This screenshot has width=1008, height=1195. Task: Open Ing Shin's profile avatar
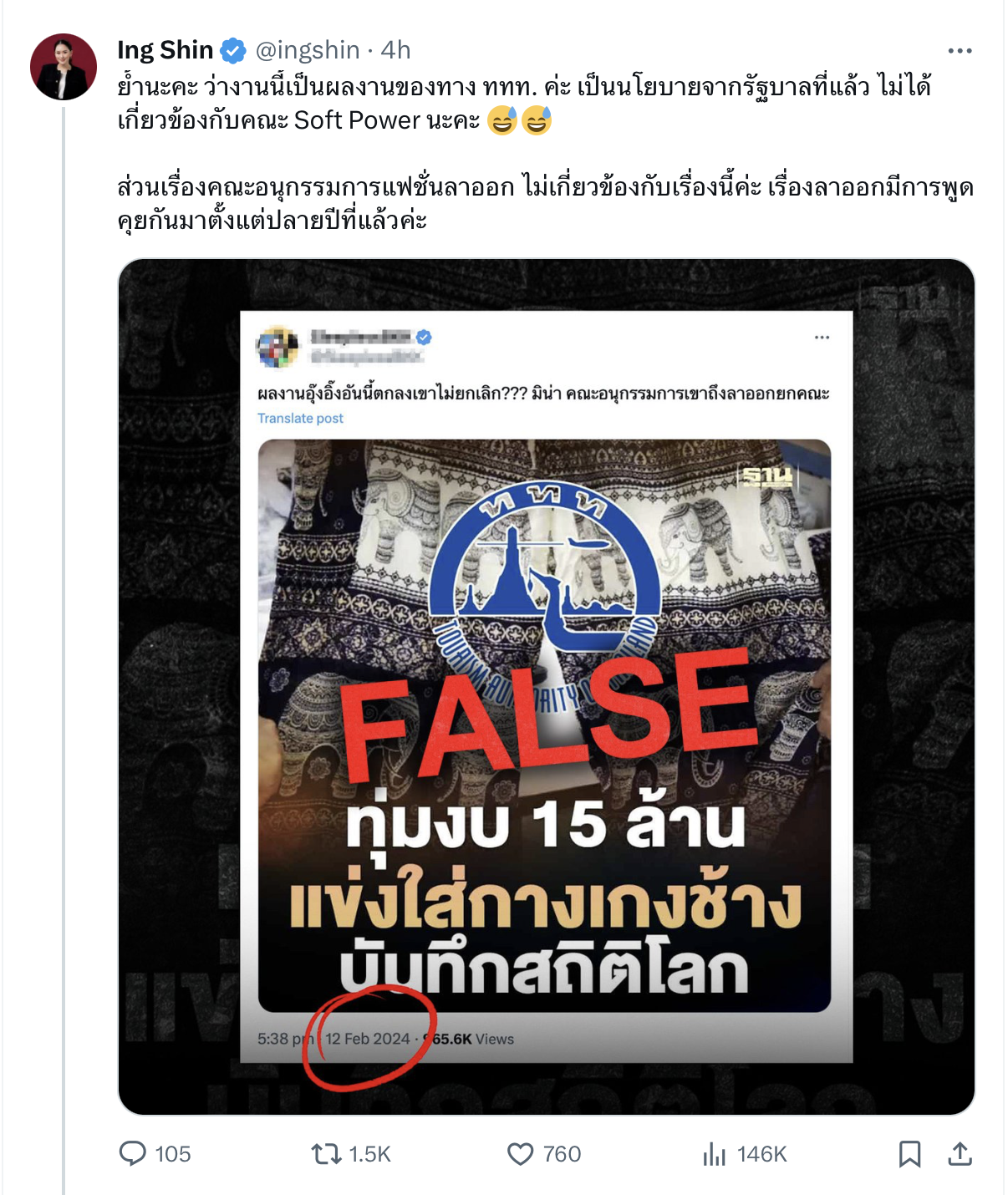pos(64,67)
